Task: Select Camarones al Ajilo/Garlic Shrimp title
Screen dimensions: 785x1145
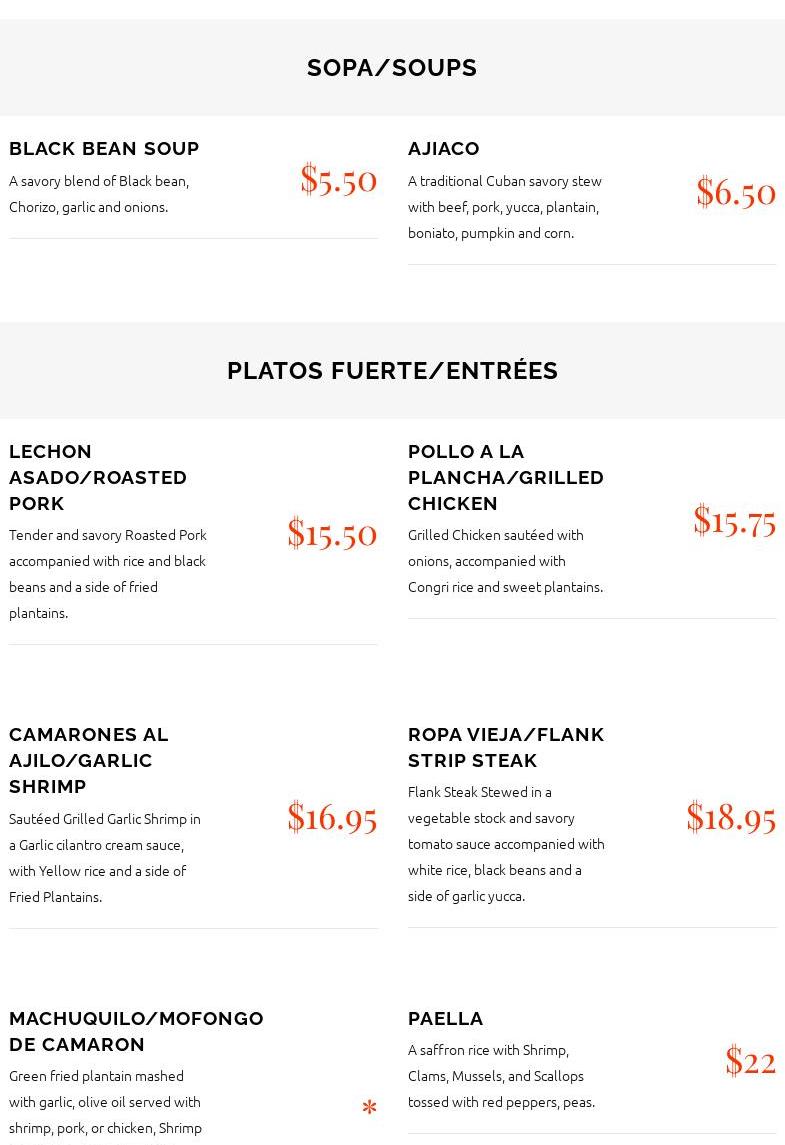Action: (88, 760)
